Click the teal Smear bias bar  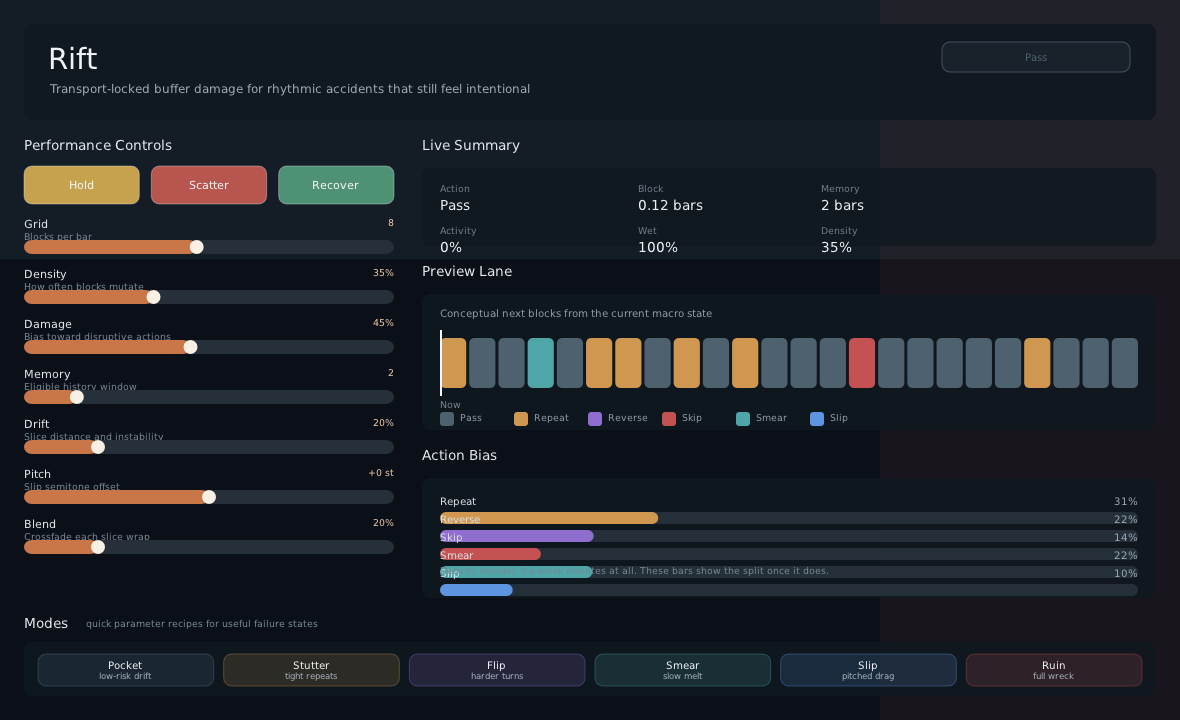[516, 572]
